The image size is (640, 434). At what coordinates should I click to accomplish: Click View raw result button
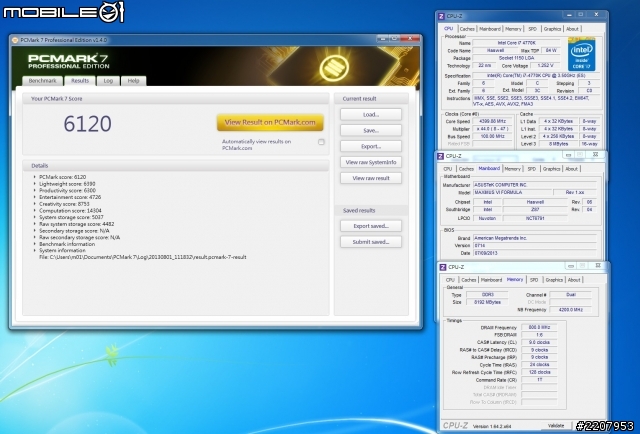(x=371, y=178)
